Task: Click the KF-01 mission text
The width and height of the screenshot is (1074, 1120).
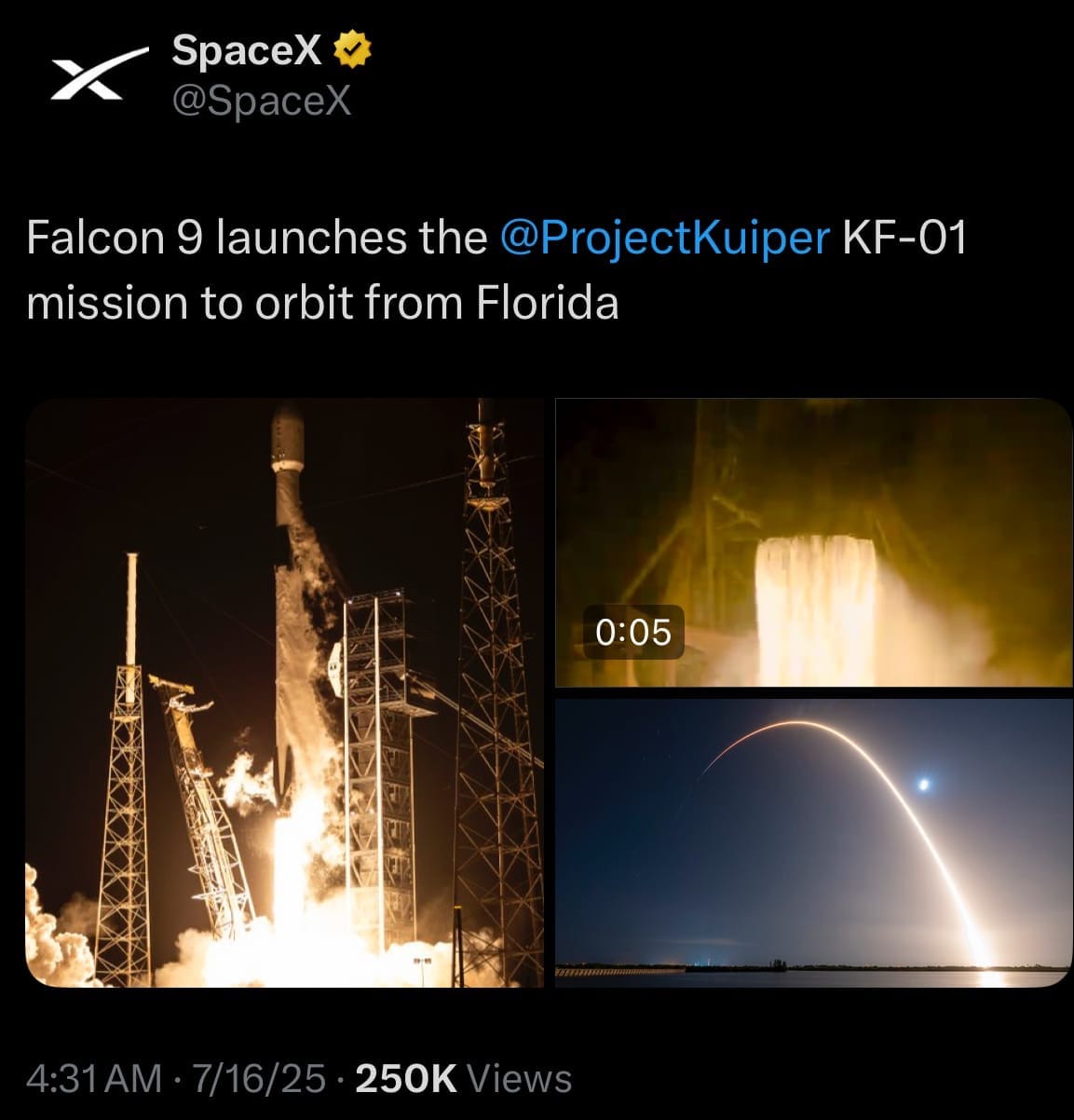Action: (x=904, y=239)
